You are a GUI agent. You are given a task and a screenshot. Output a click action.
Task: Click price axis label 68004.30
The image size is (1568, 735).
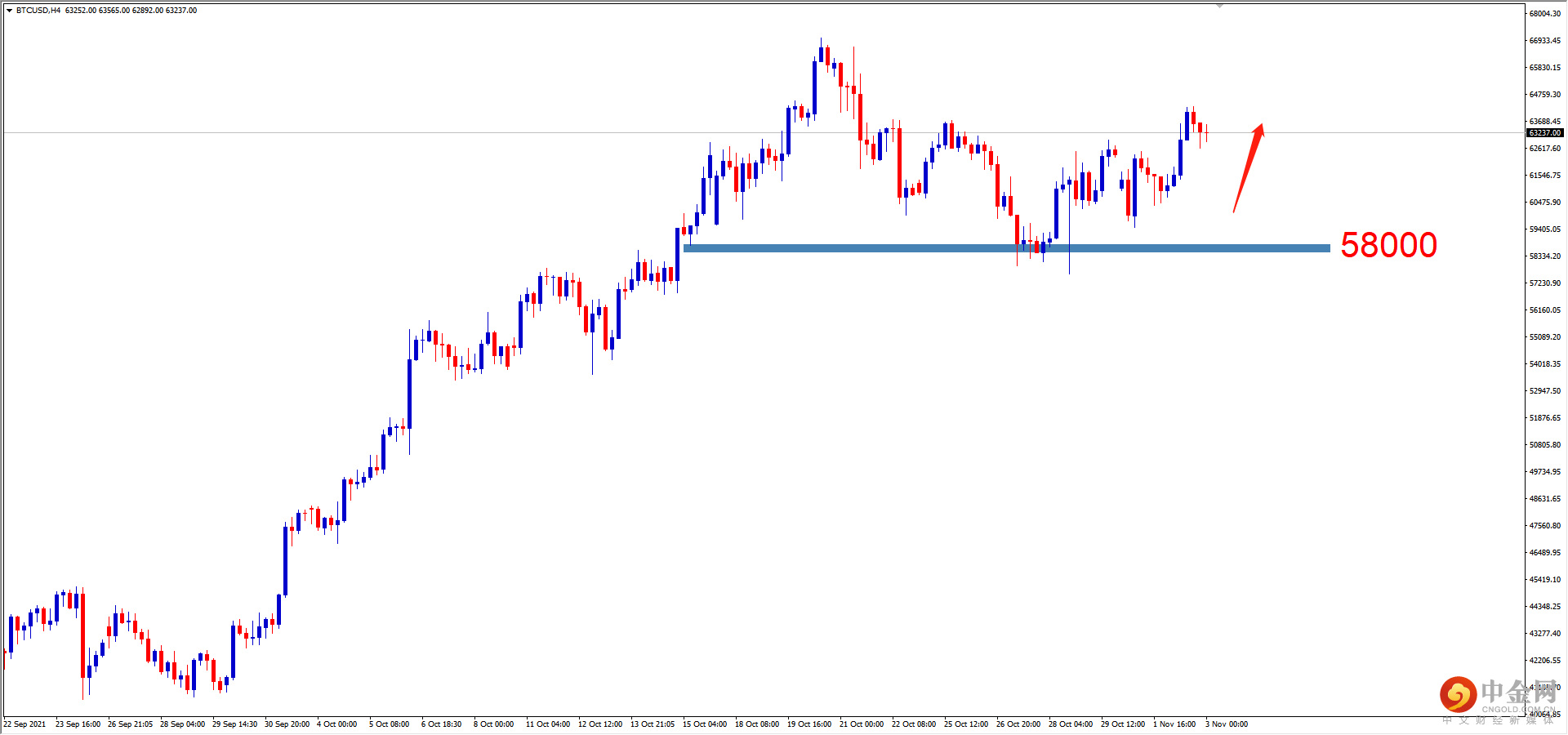click(1545, 14)
